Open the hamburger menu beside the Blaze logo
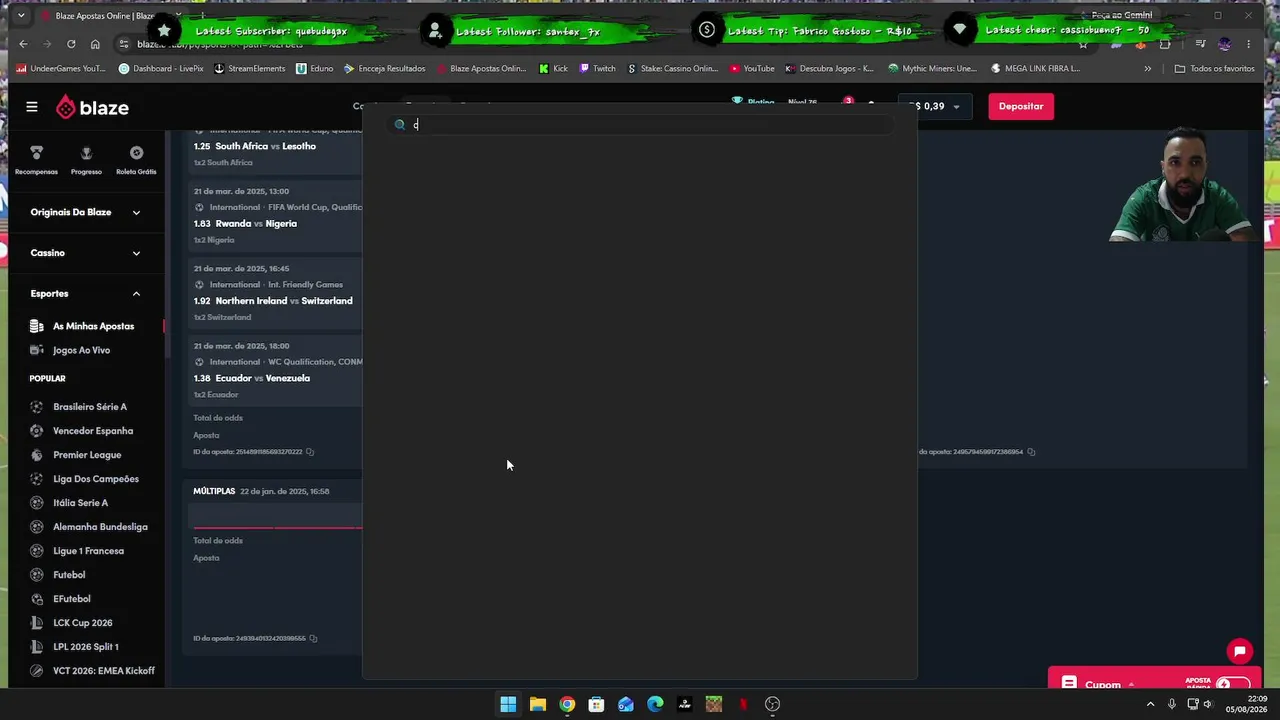The width and height of the screenshot is (1280, 720). tap(32, 107)
